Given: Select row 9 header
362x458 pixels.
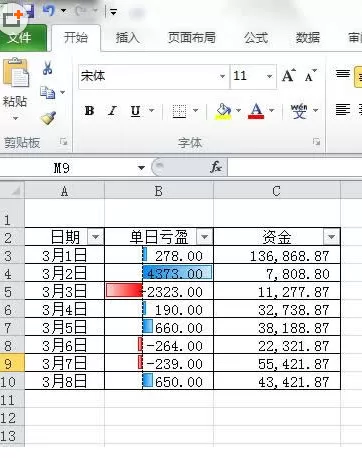Looking at the screenshot, I should (12, 363).
